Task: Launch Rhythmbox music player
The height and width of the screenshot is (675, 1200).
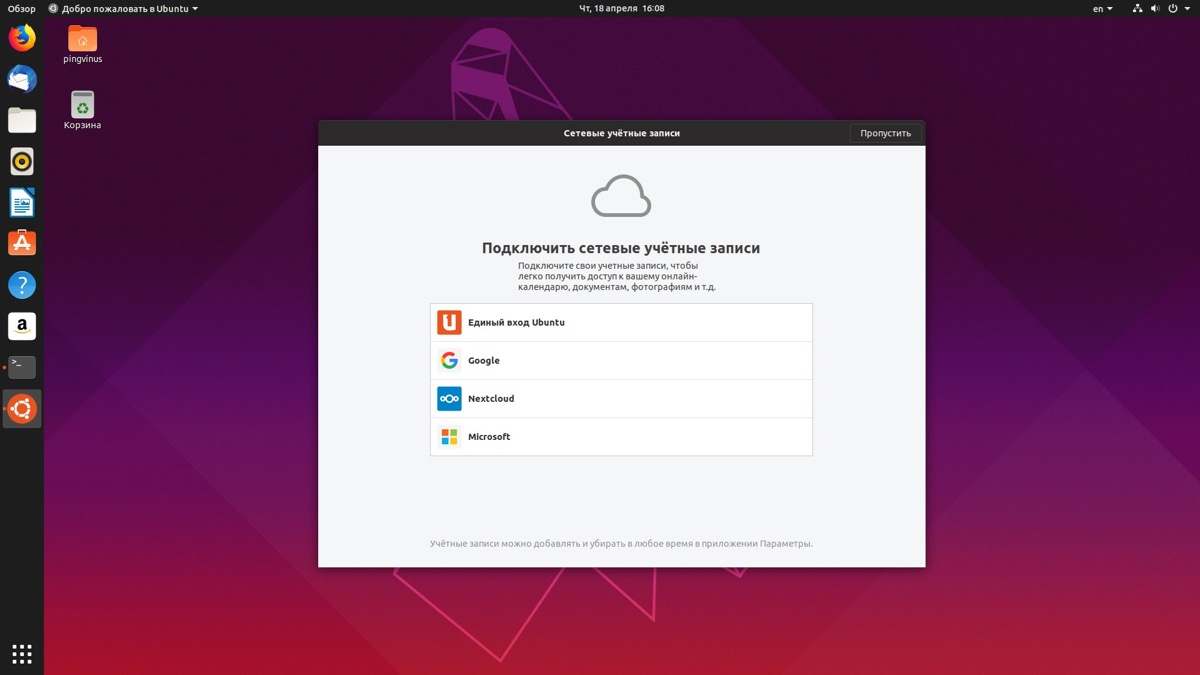Action: pos(22,161)
